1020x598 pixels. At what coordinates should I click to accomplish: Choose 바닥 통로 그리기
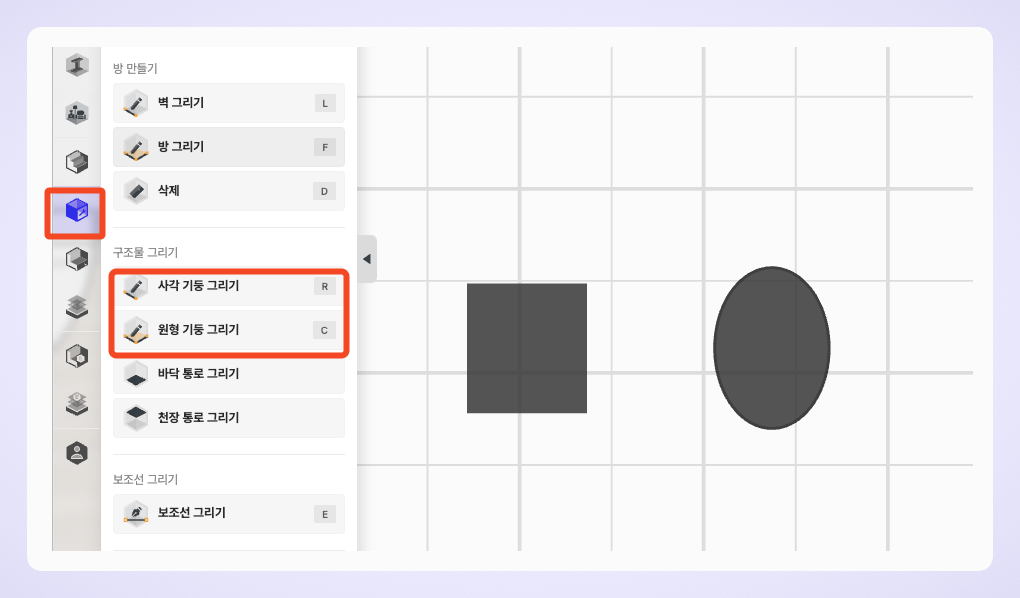coord(228,374)
